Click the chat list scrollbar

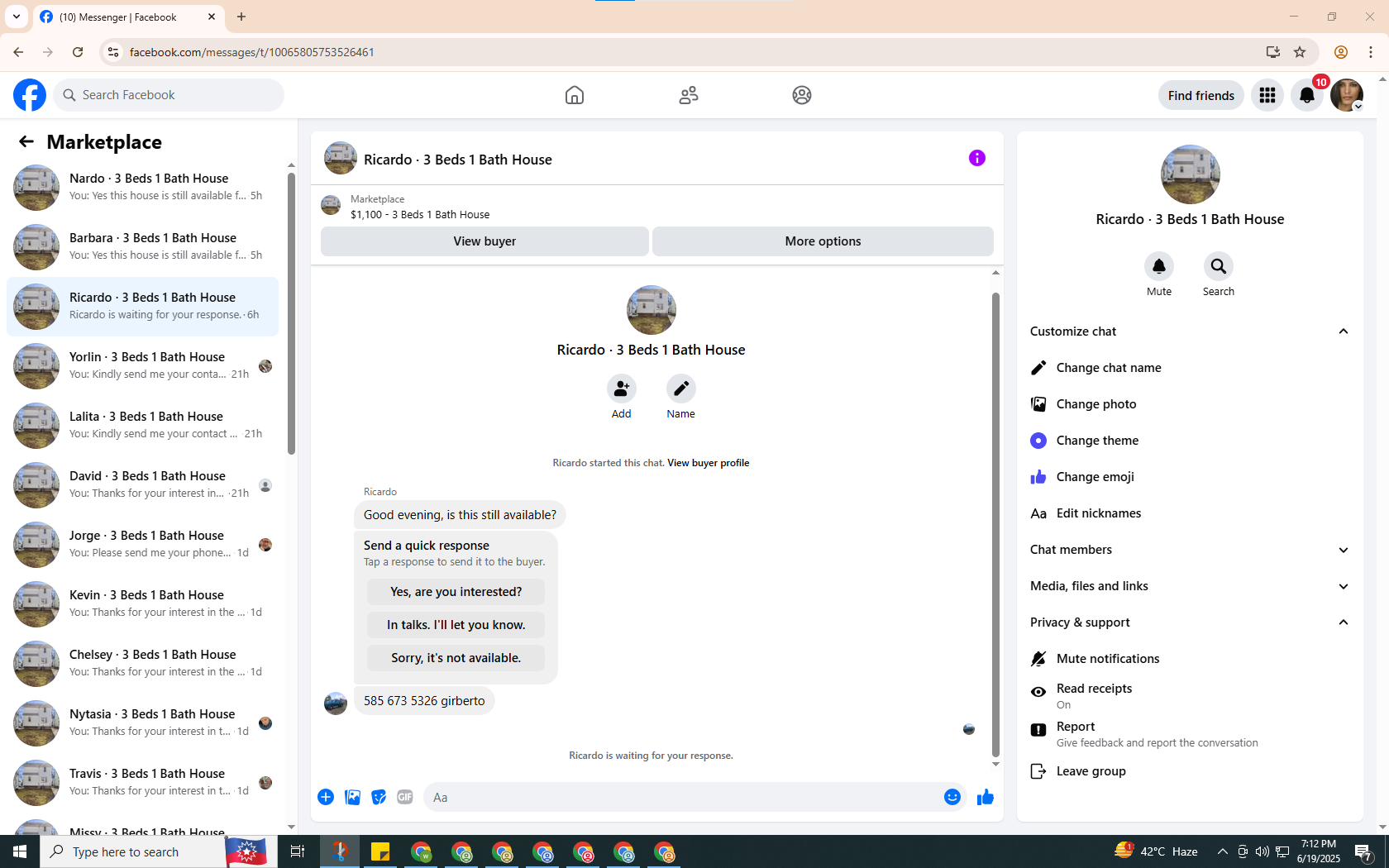tap(291, 312)
